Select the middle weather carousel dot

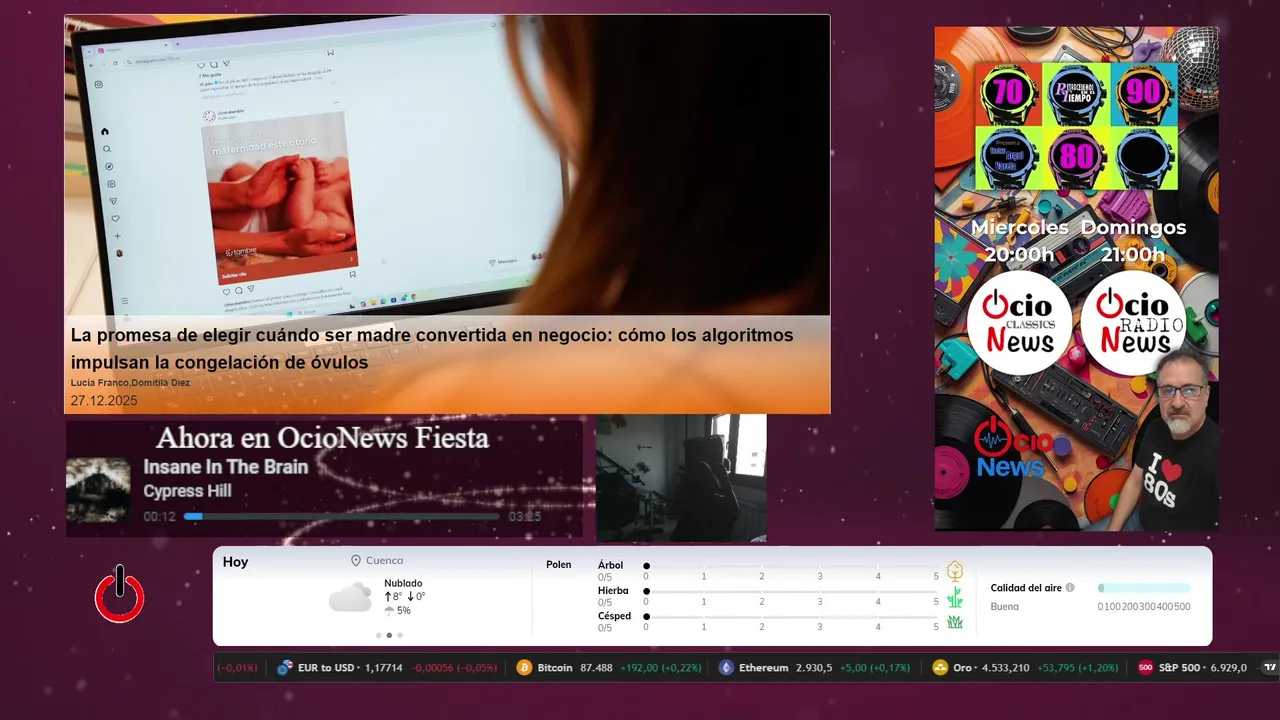(x=389, y=635)
